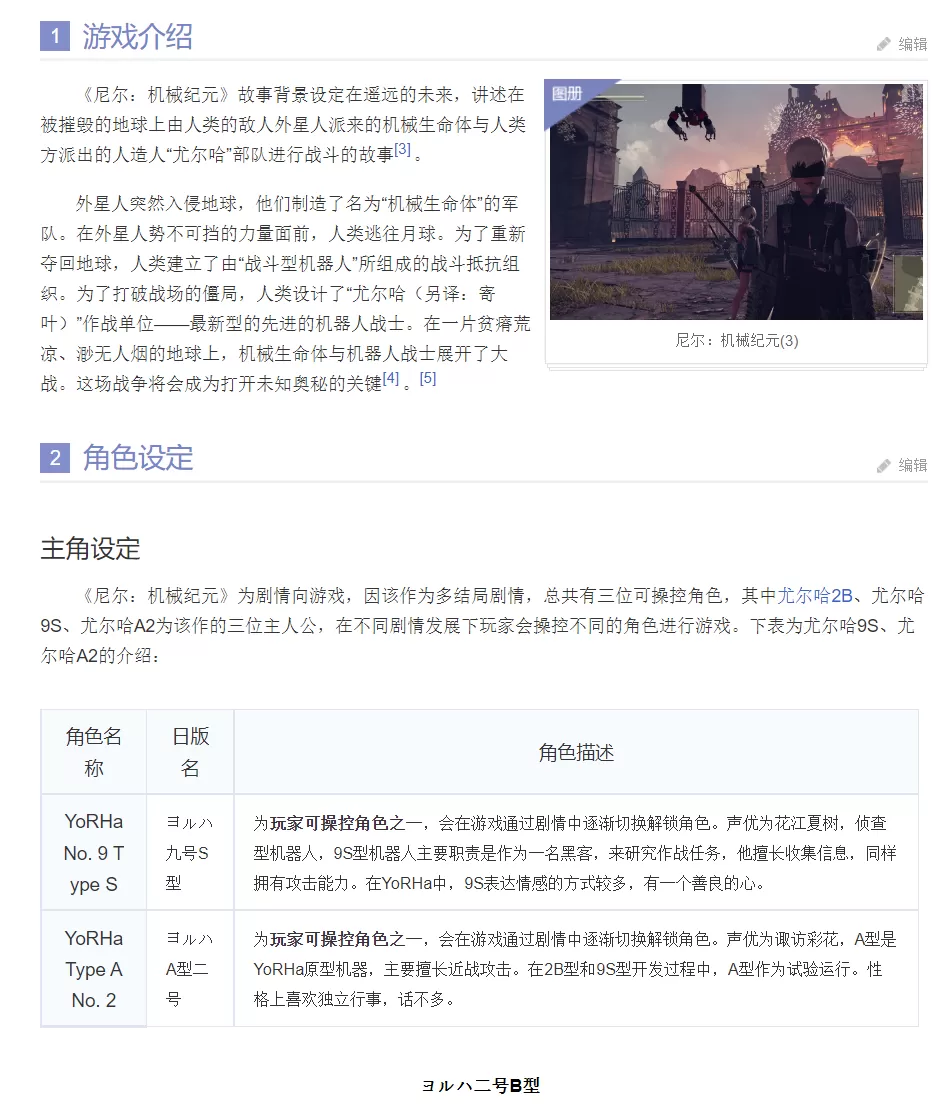This screenshot has width=932, height=1115.
Task: Click the 游戏介绍 section heading
Action: tap(137, 37)
